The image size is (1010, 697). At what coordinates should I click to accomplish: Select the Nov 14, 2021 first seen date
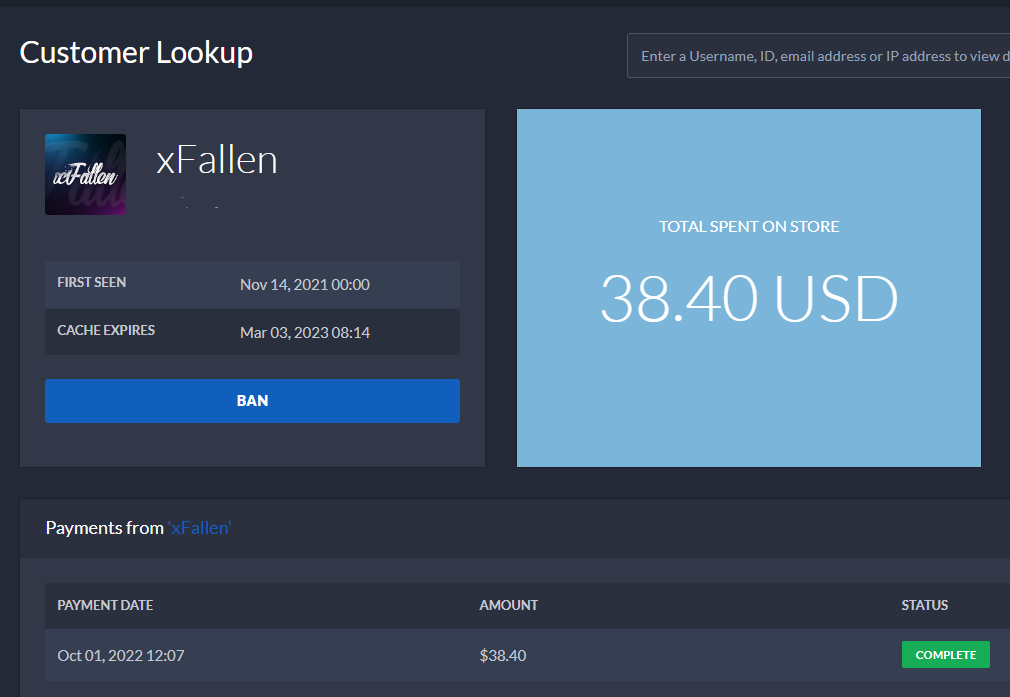(305, 283)
